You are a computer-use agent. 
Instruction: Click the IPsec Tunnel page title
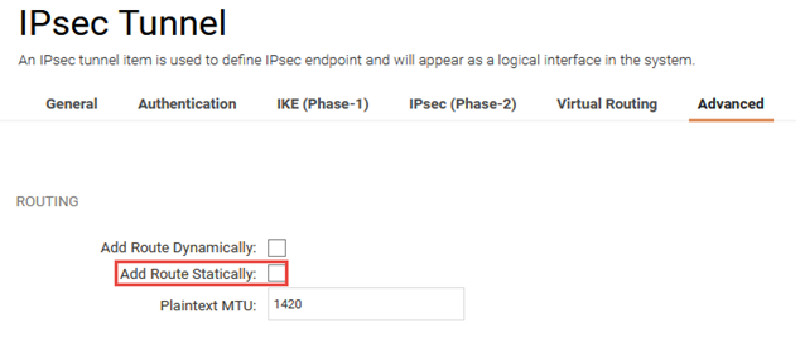(x=122, y=23)
